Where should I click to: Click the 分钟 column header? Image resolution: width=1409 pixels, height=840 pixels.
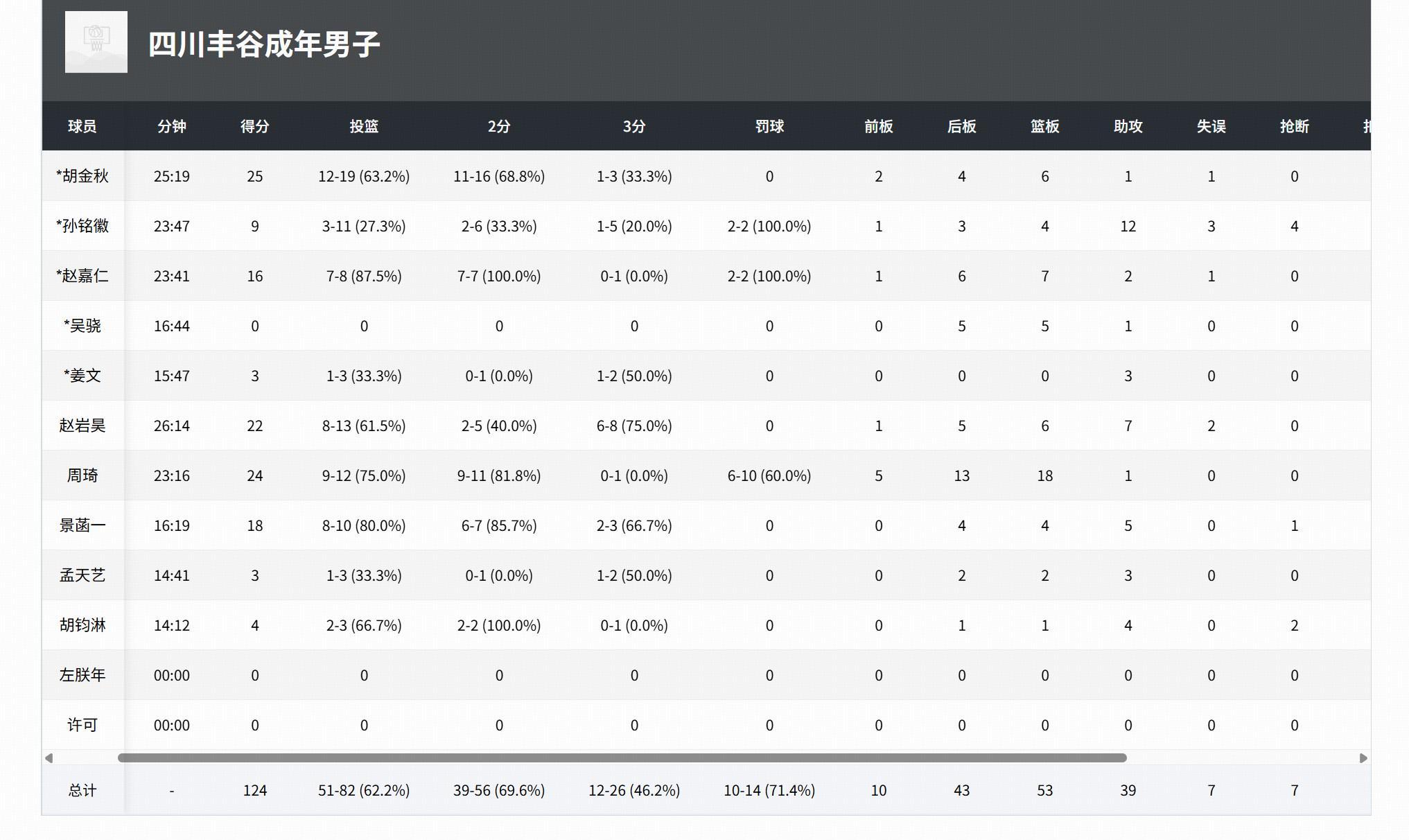tap(171, 126)
